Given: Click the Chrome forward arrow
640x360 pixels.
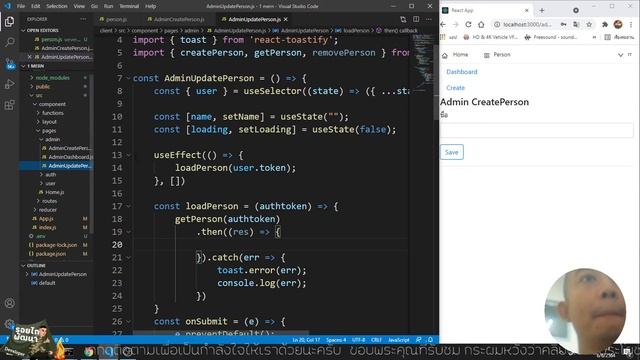Looking at the screenshot, I should click(x=456, y=24).
